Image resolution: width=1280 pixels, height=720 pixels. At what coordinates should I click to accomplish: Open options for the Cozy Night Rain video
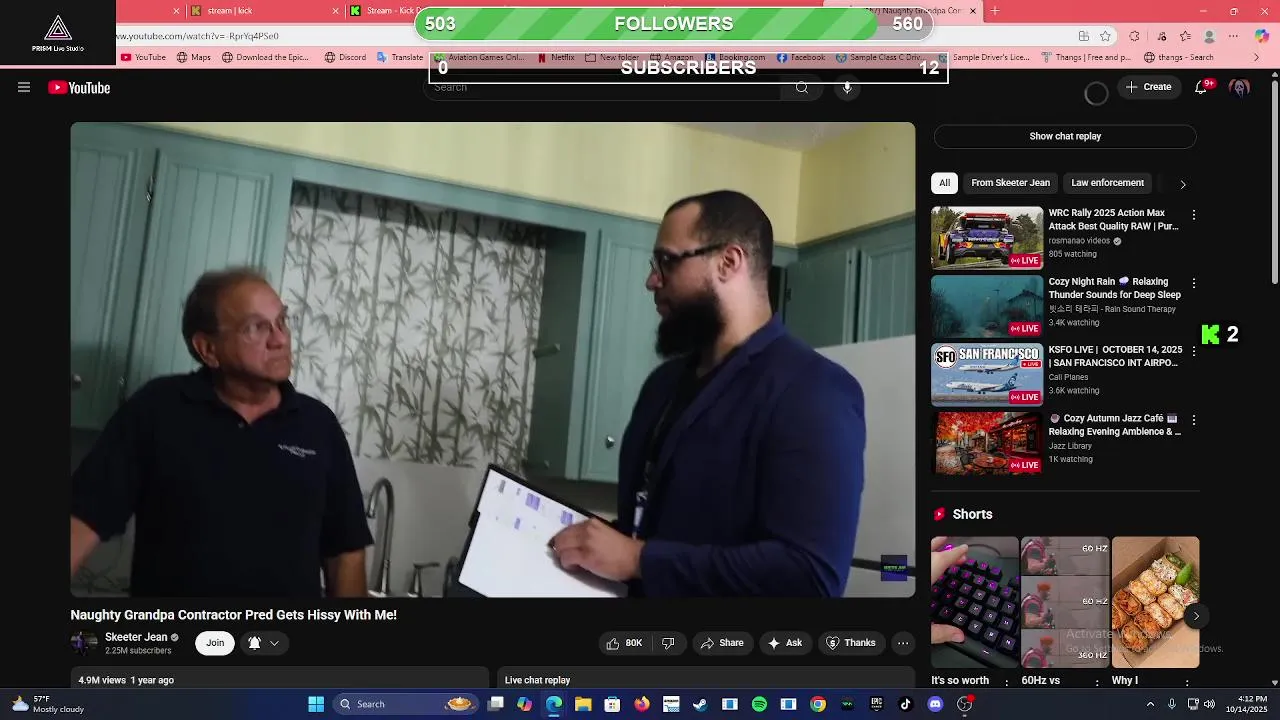pos(1193,283)
